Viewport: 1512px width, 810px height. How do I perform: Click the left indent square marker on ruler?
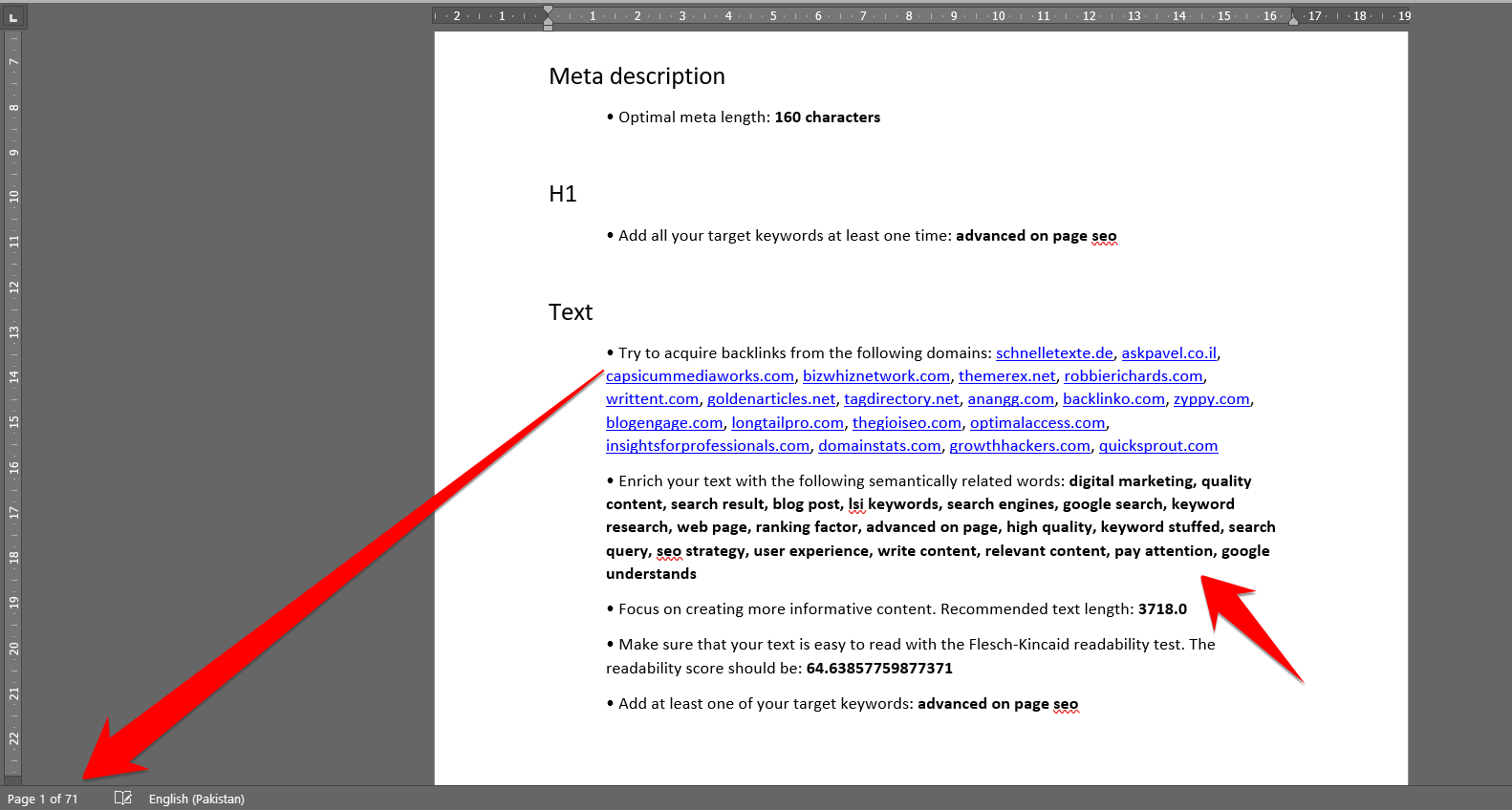coord(548,27)
